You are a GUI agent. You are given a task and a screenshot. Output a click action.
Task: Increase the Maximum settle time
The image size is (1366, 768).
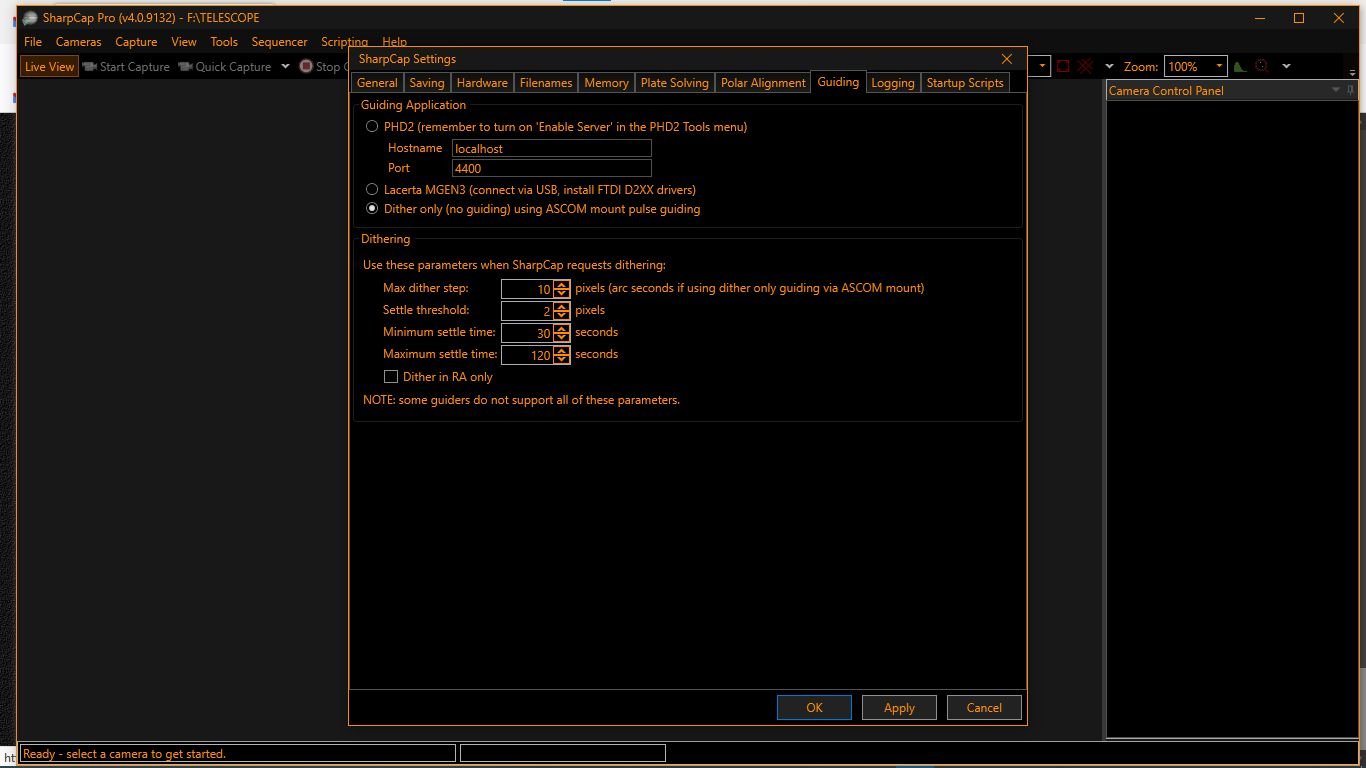562,350
